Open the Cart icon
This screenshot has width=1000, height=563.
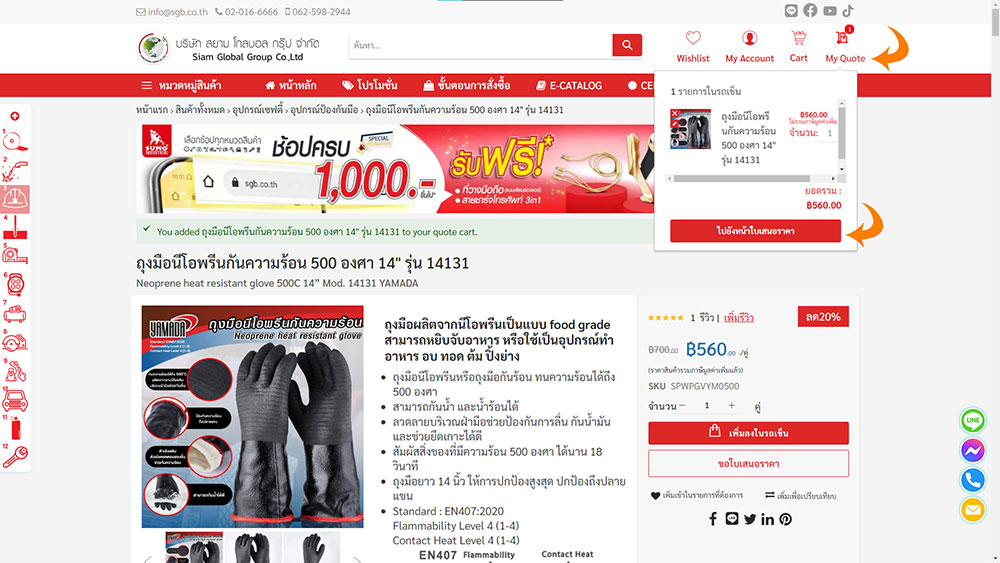798,38
